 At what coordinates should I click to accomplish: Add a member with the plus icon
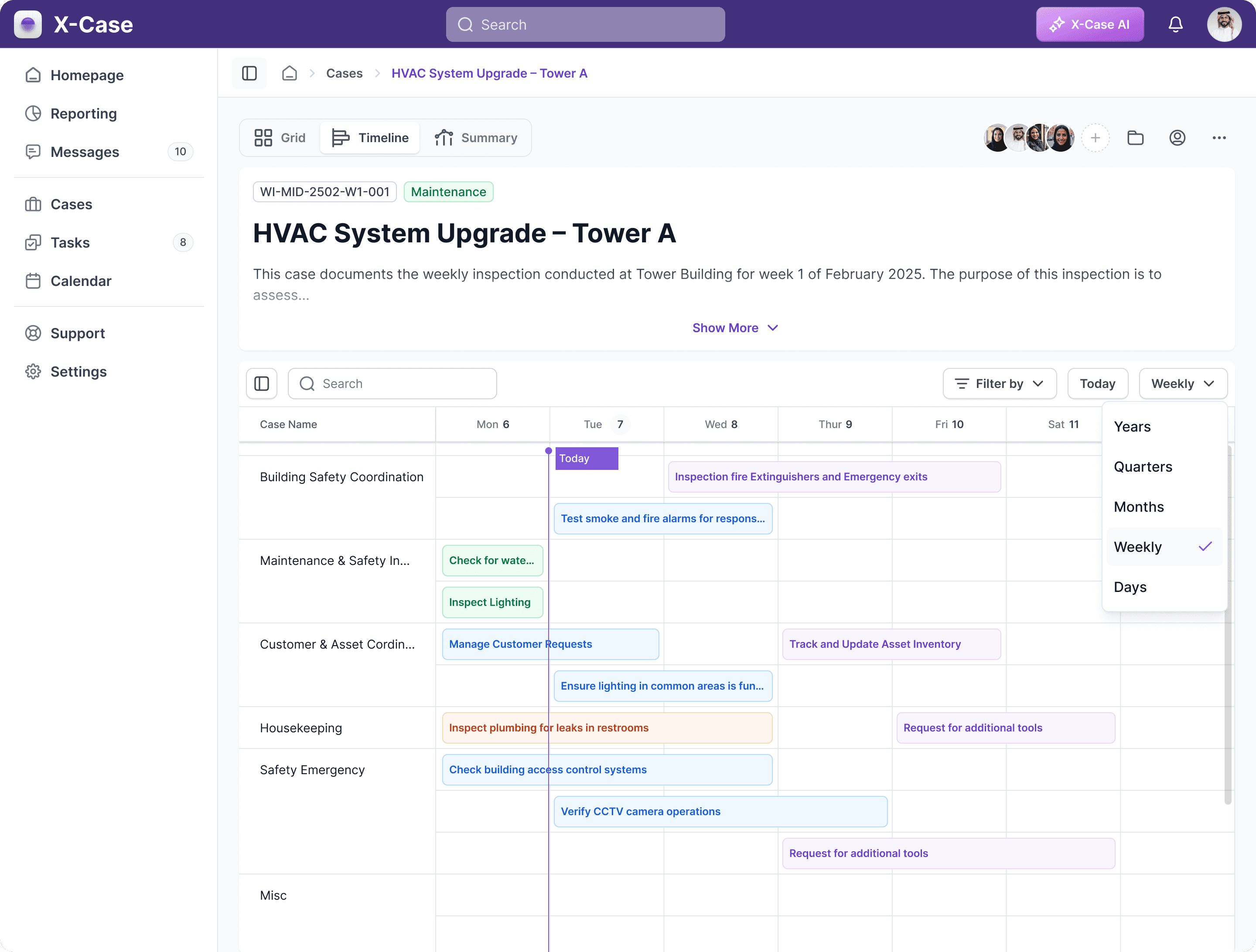tap(1095, 138)
